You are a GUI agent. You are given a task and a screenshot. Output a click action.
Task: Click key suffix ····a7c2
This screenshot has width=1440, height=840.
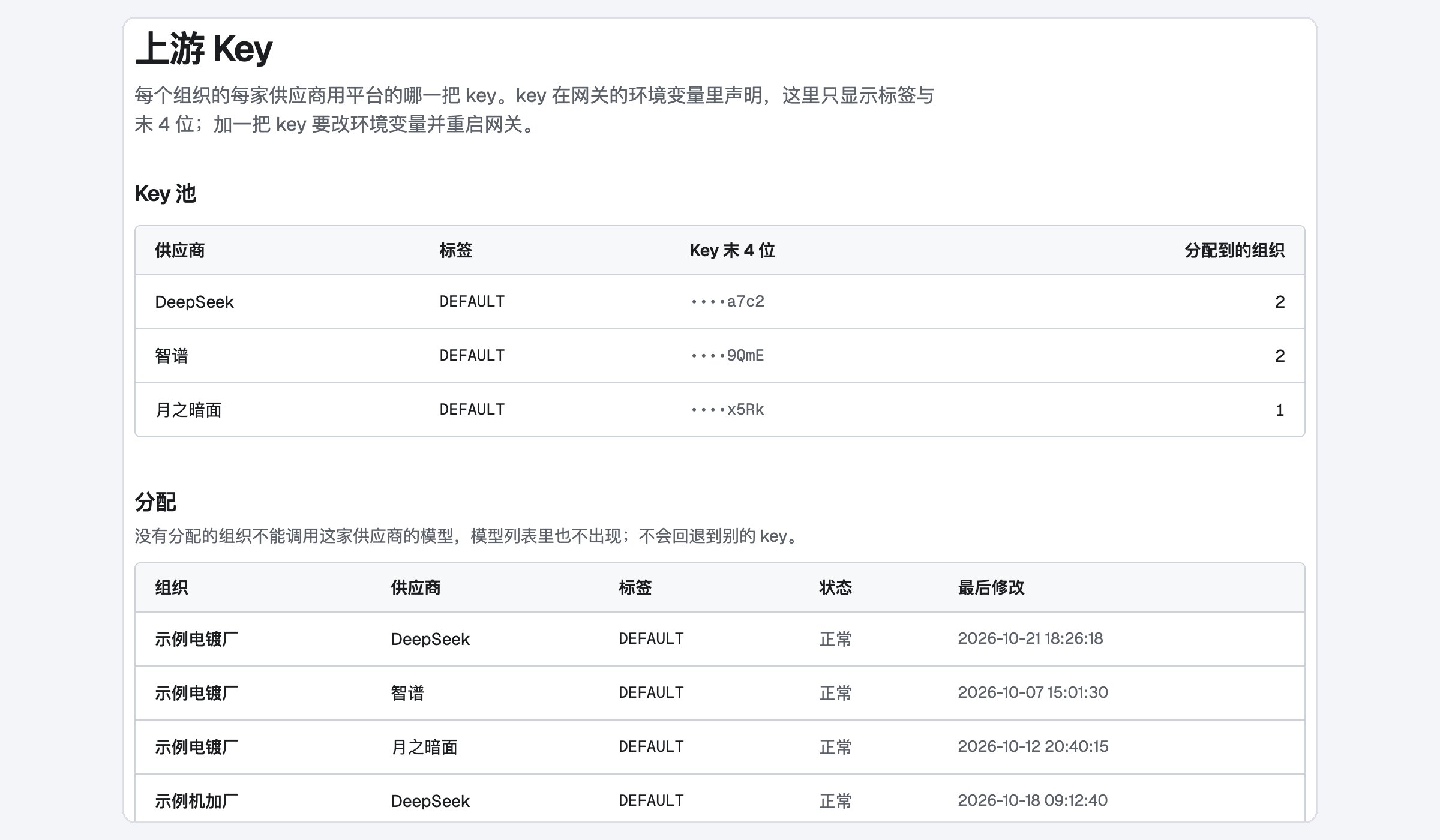pos(727,301)
